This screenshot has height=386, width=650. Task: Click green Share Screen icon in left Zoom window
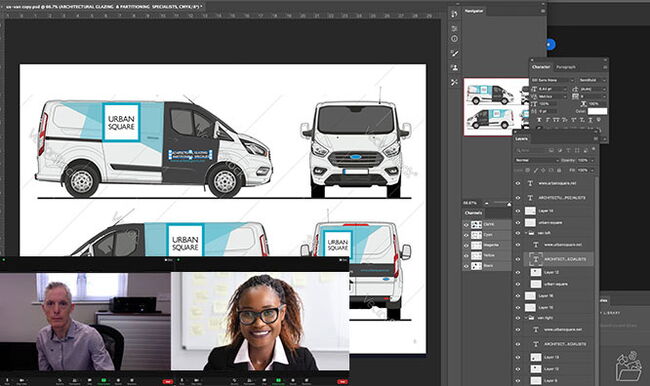point(104,380)
